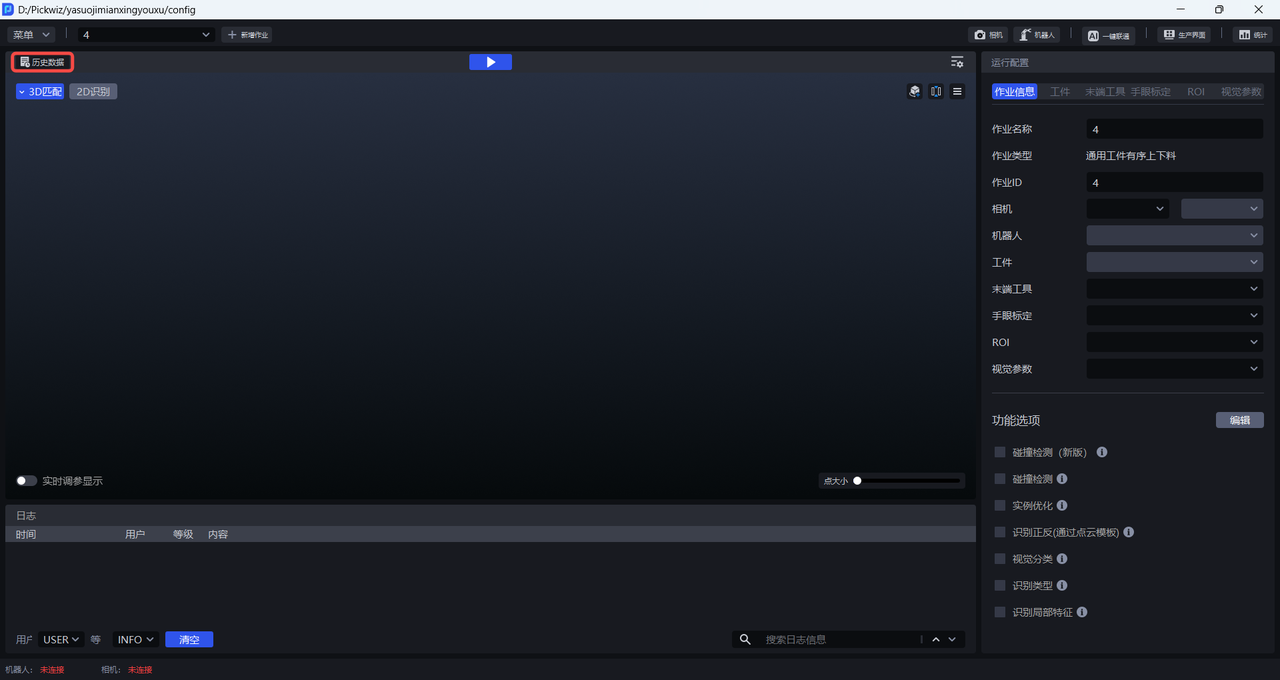The height and width of the screenshot is (680, 1280).
Task: Open the viewer settings list-gear icon
Action: point(957,62)
